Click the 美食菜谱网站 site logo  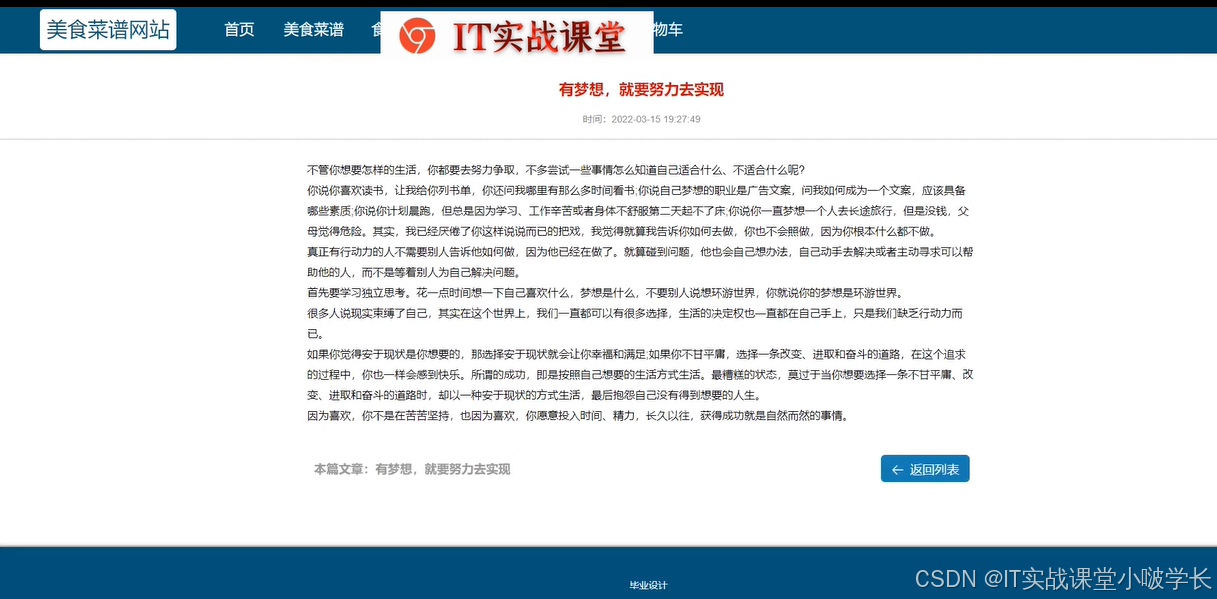point(108,30)
